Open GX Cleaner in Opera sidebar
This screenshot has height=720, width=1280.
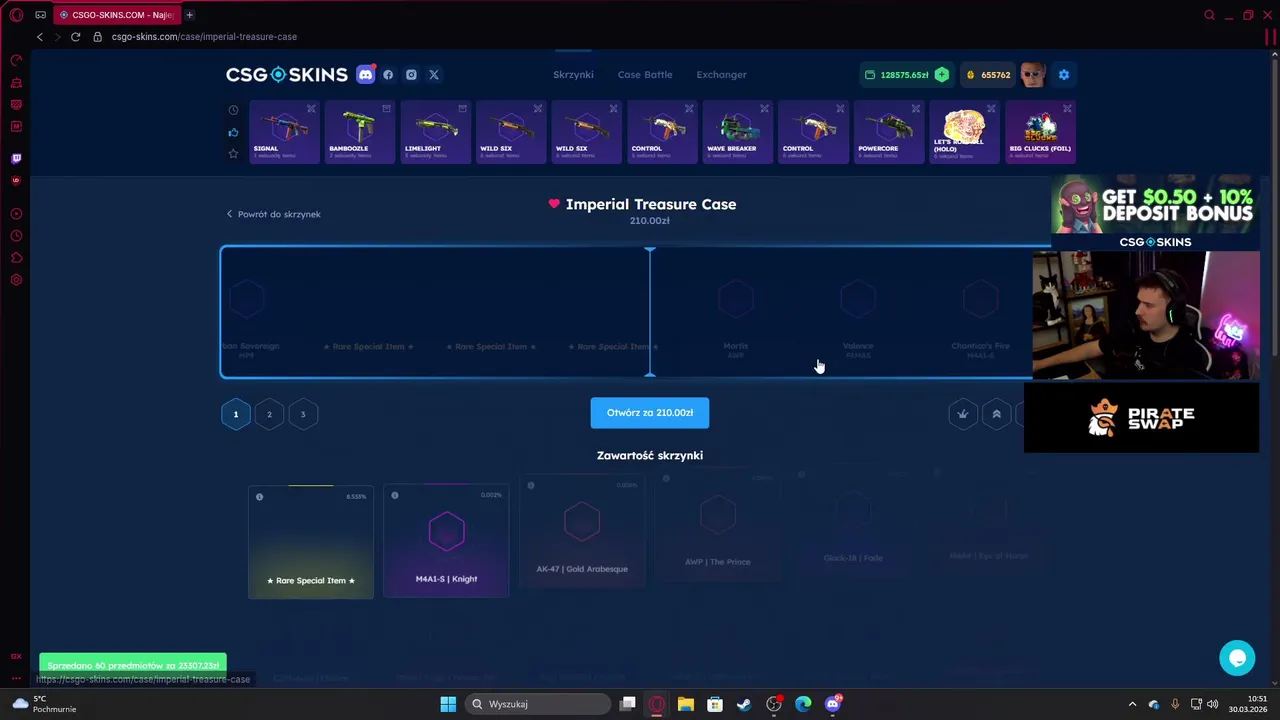16,82
